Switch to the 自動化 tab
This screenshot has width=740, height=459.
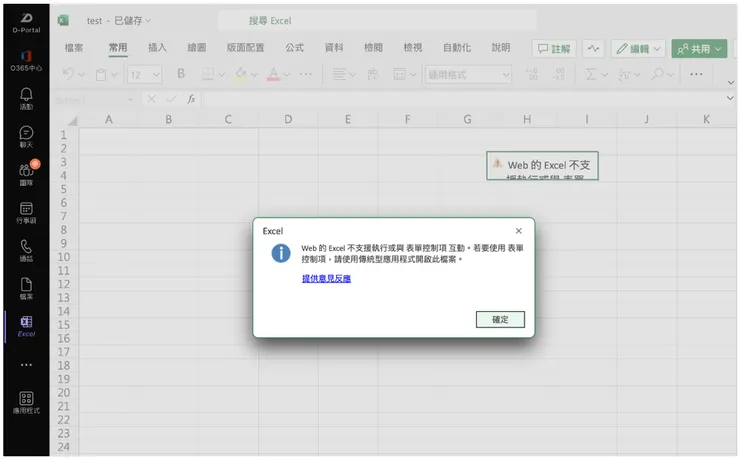457,48
